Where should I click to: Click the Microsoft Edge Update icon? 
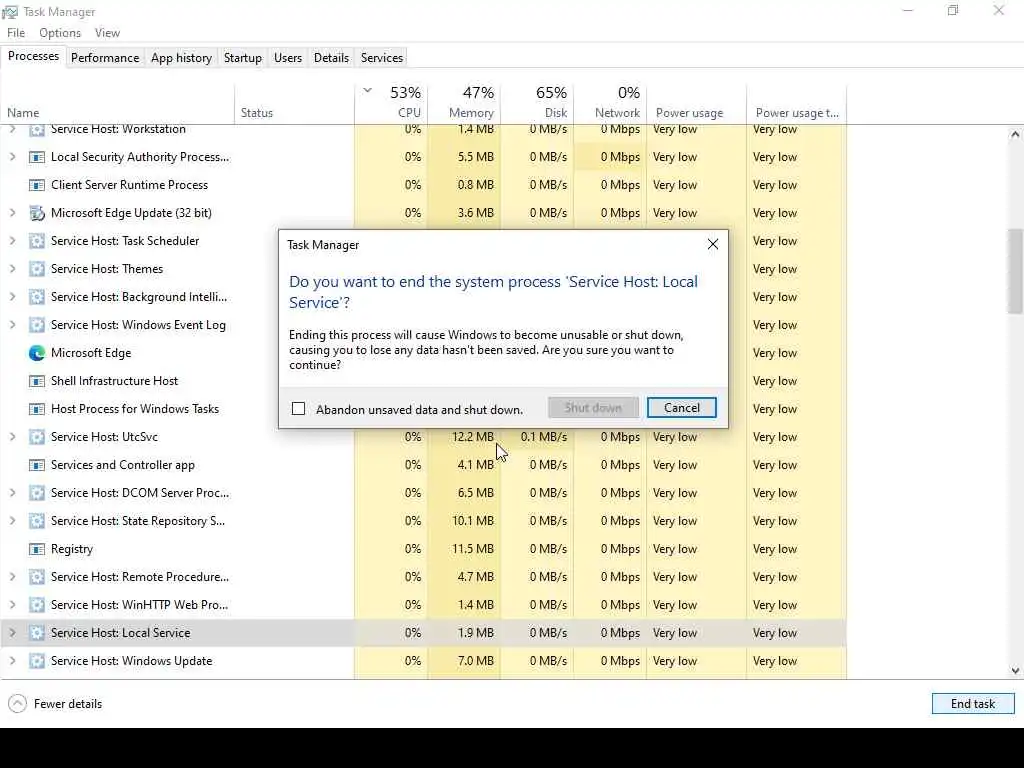37,213
